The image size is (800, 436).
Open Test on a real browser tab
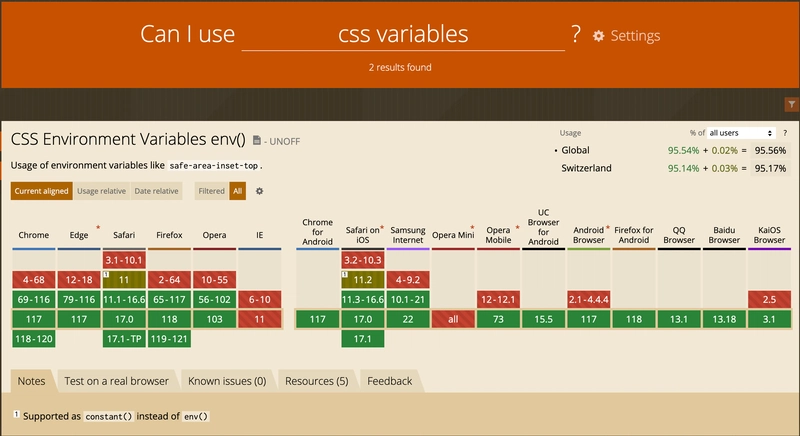pyautogui.click(x=116, y=381)
